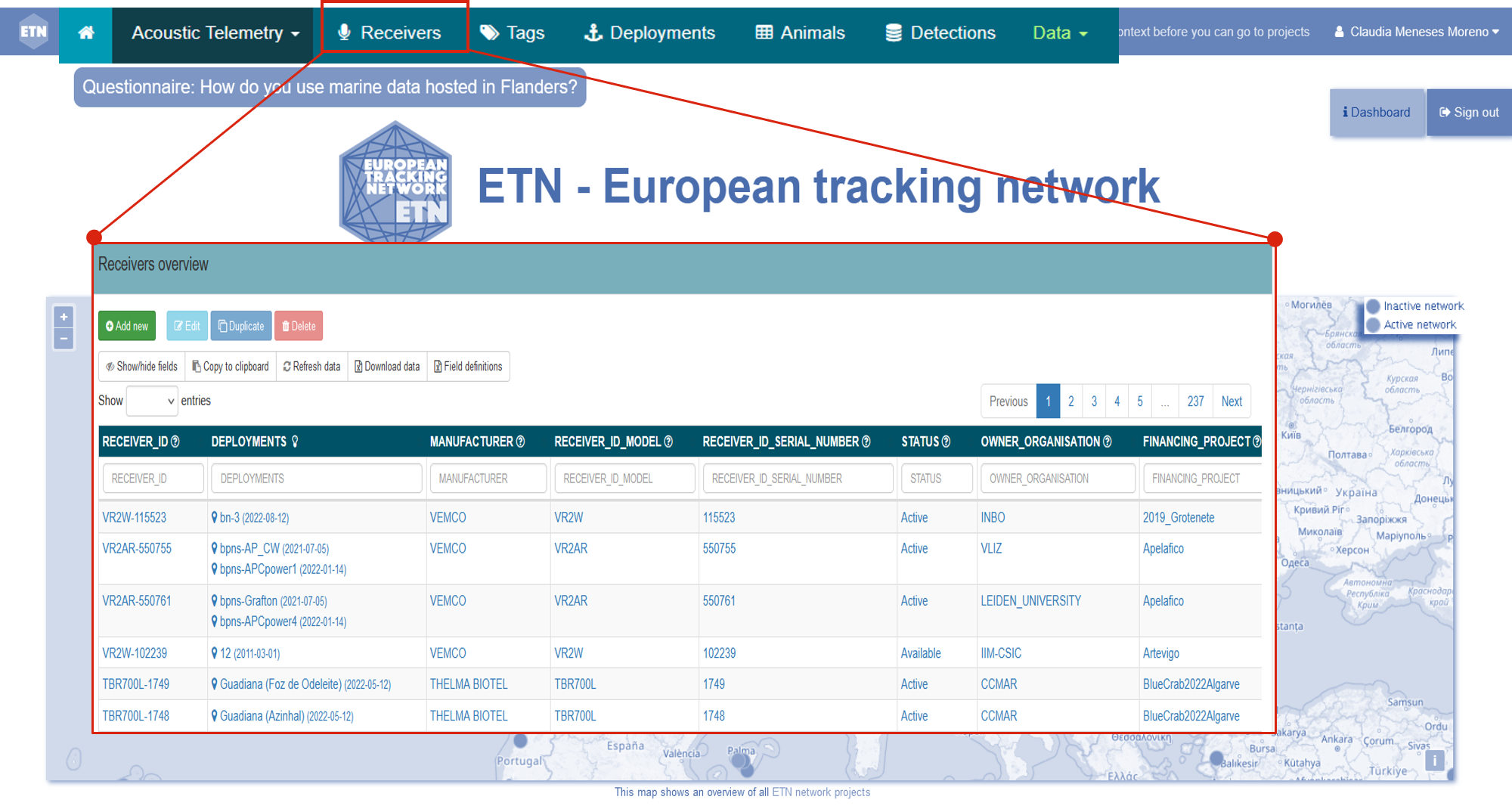Jump to page 237
1512x809 pixels.
pyautogui.click(x=1195, y=401)
